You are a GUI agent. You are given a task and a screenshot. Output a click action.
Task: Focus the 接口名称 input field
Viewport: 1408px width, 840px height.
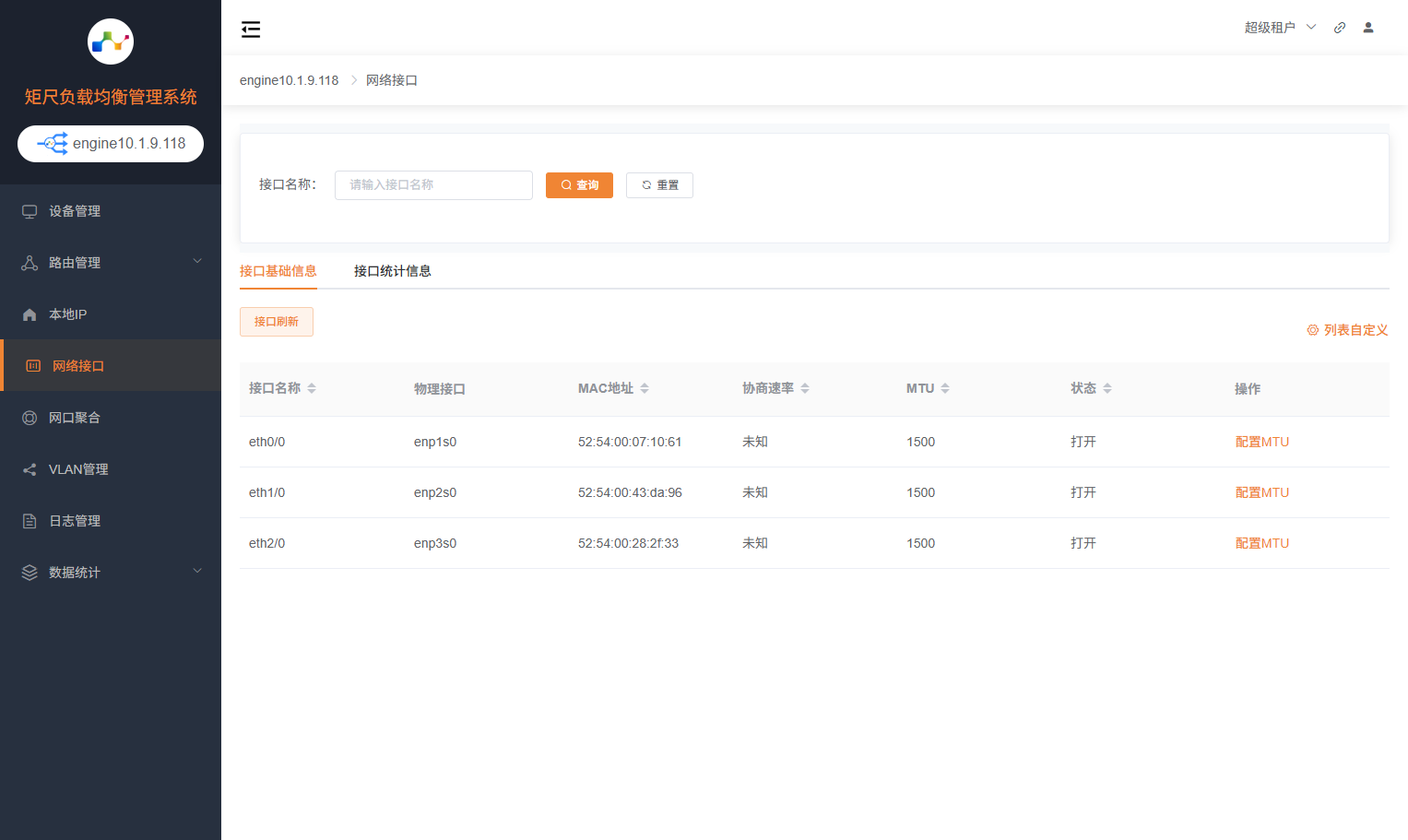click(x=433, y=185)
